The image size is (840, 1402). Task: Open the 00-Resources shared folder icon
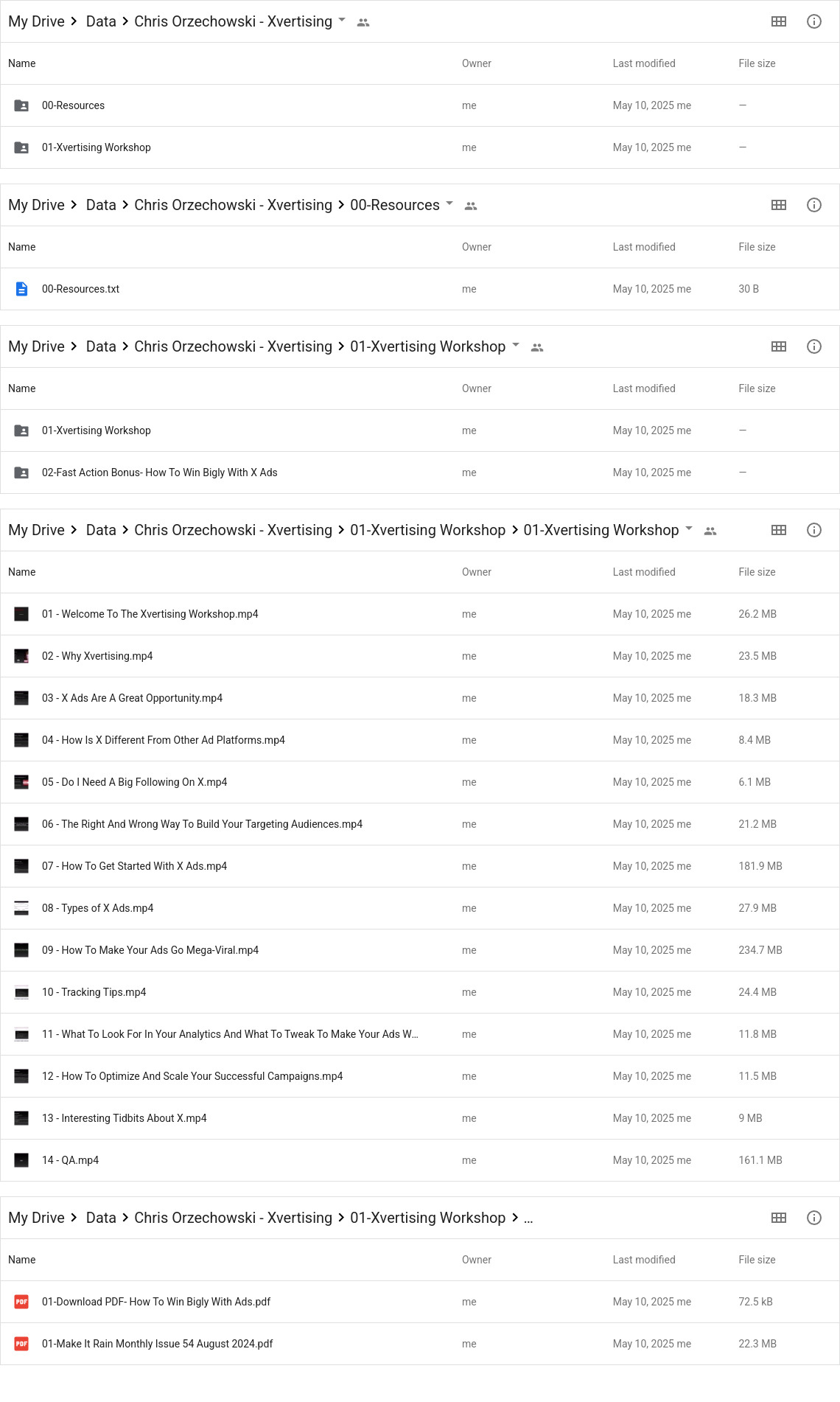click(x=22, y=105)
